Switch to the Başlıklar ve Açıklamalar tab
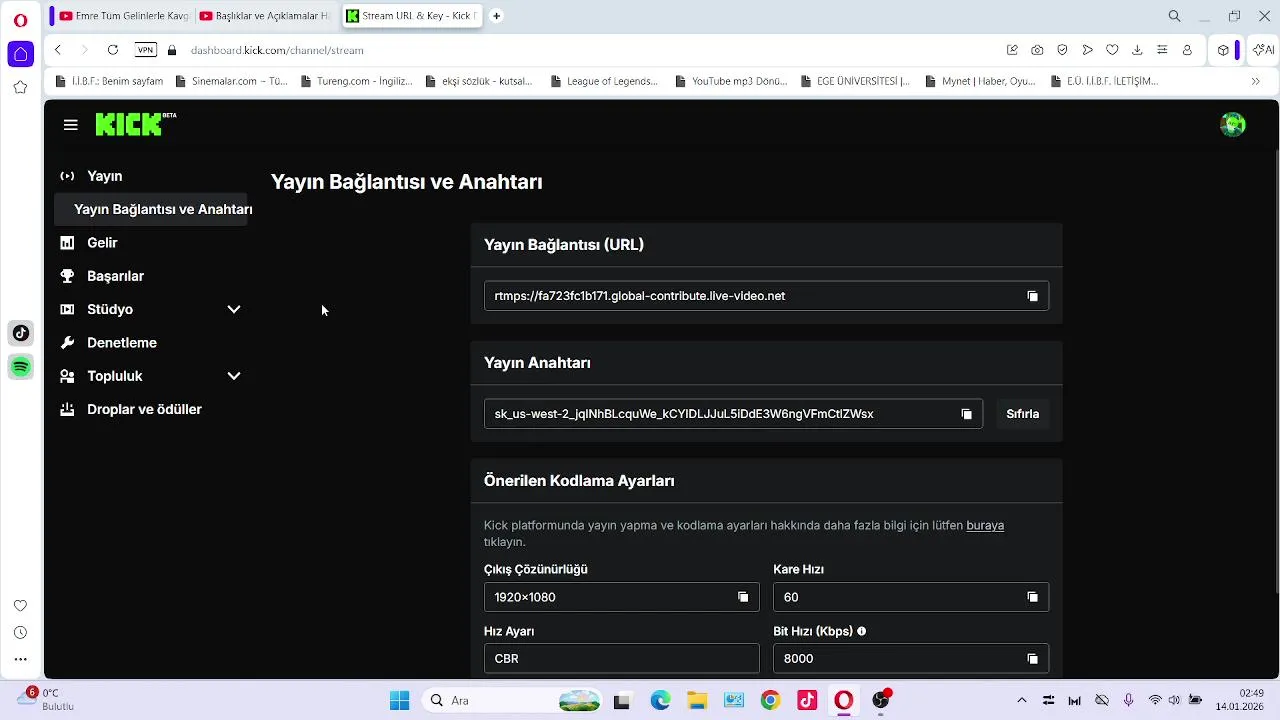 point(264,16)
